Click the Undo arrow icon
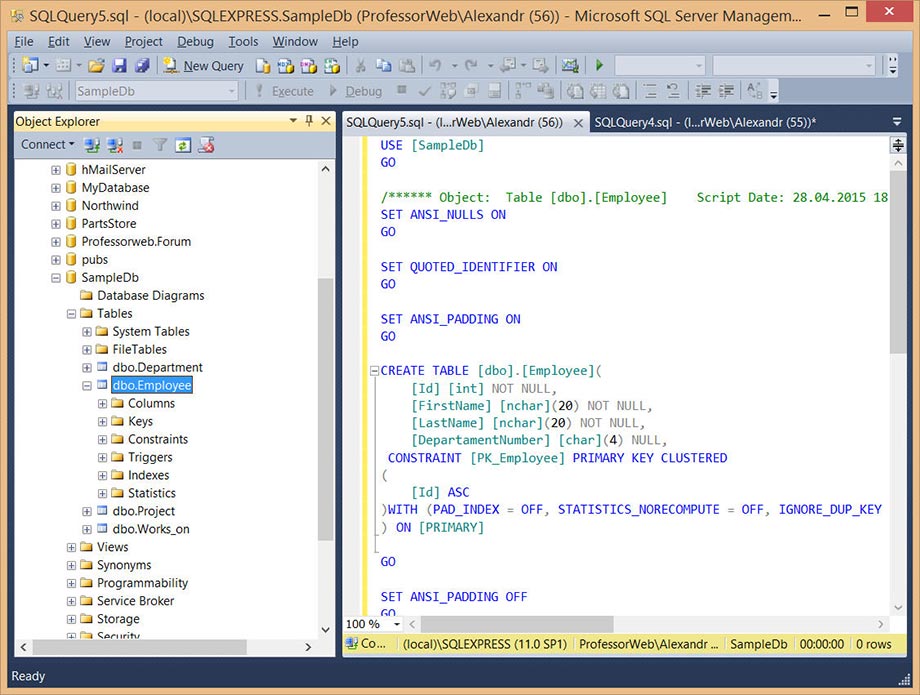The width and height of the screenshot is (920, 695). (435, 66)
